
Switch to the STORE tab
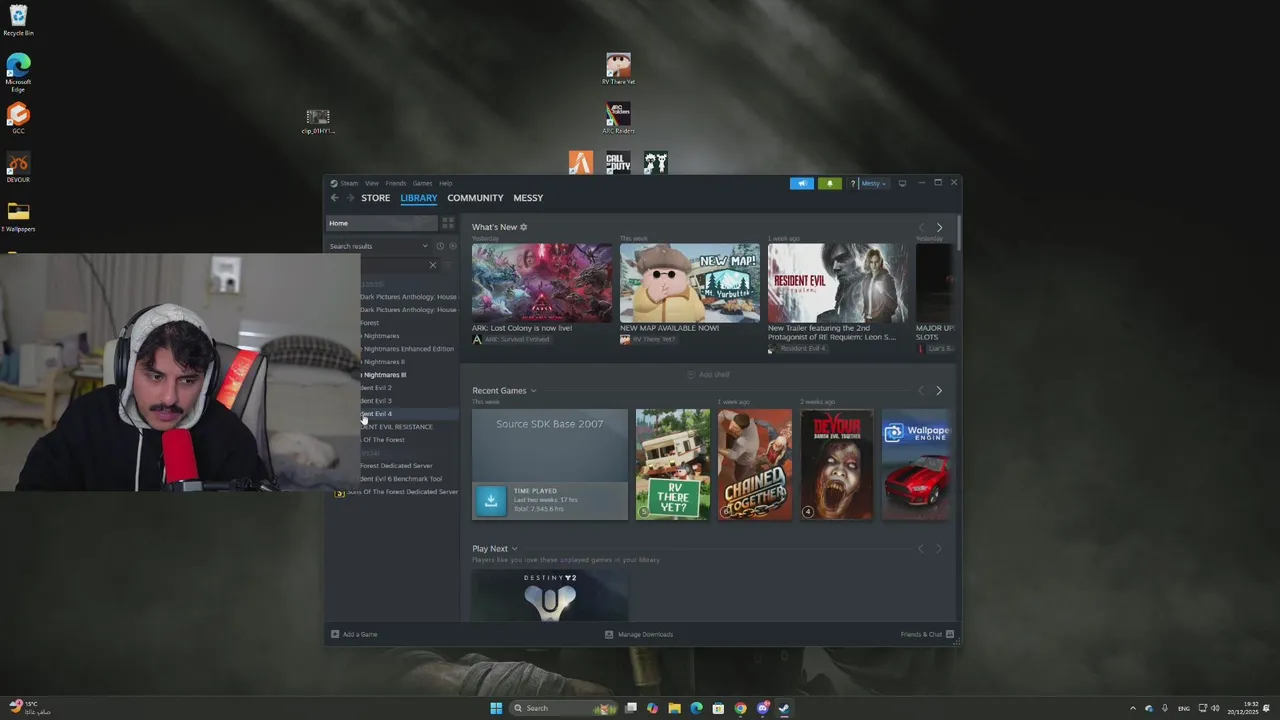376,198
